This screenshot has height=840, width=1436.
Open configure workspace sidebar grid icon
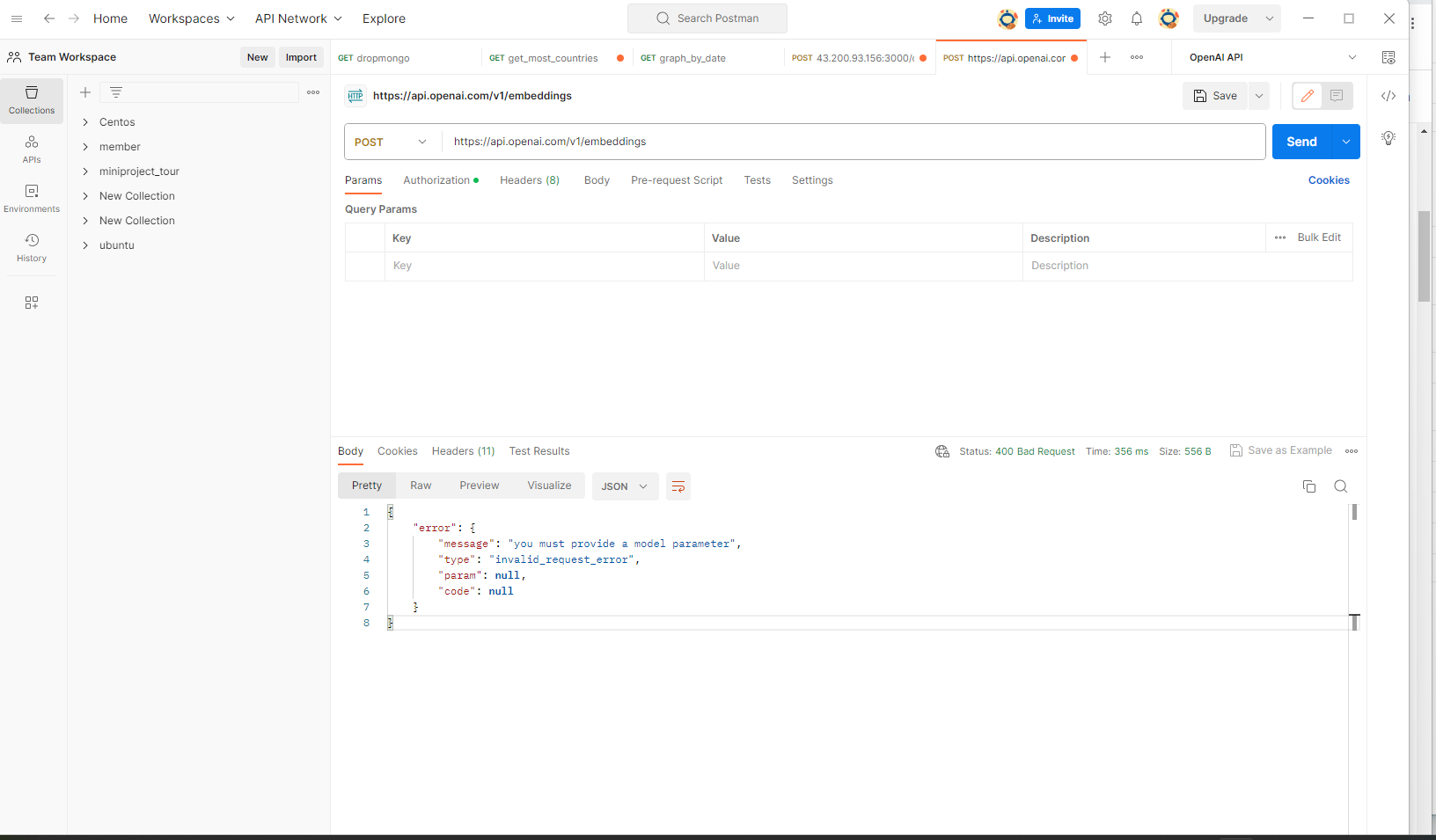32,303
